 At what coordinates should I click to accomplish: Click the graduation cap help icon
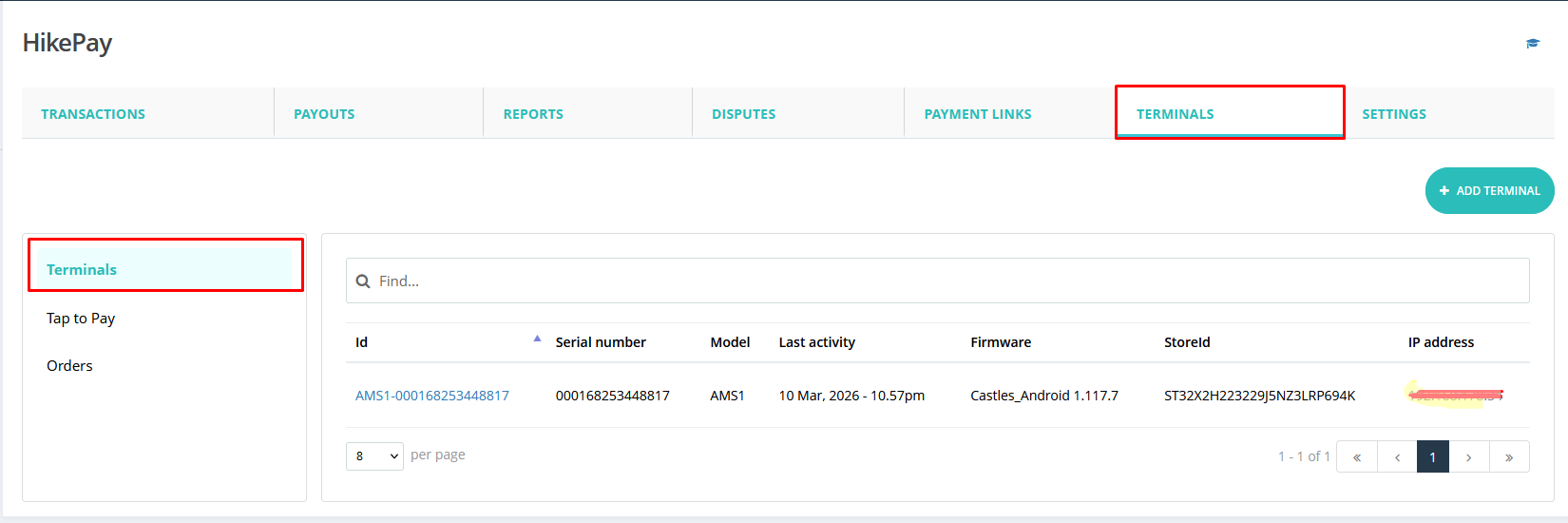coord(1533,44)
